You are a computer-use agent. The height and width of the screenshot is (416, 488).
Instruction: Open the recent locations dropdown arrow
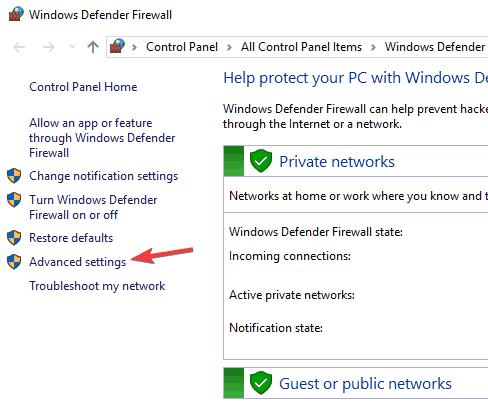point(72,47)
